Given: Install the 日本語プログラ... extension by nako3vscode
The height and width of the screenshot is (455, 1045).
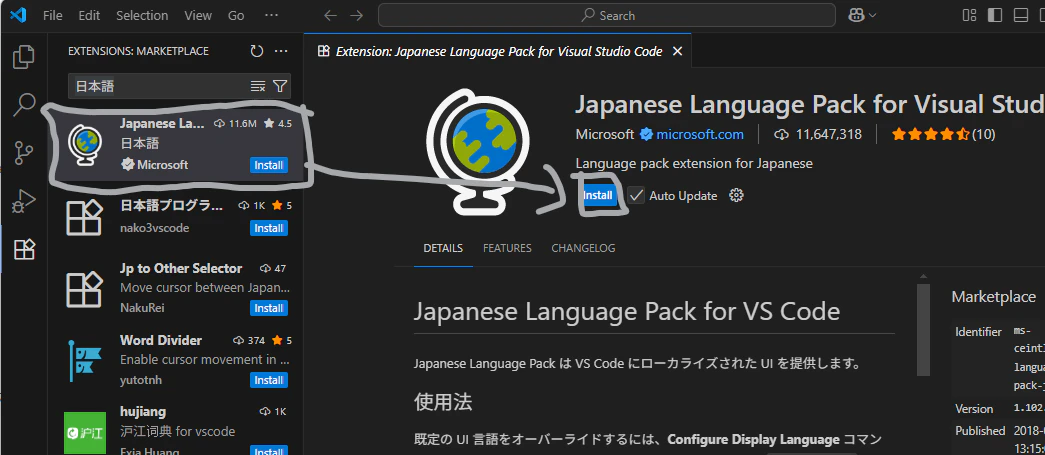Looking at the screenshot, I should pos(269,228).
